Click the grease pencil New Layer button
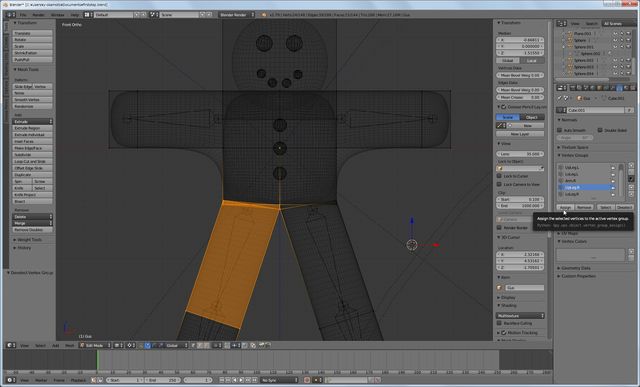The width and height of the screenshot is (640, 387). 520,134
